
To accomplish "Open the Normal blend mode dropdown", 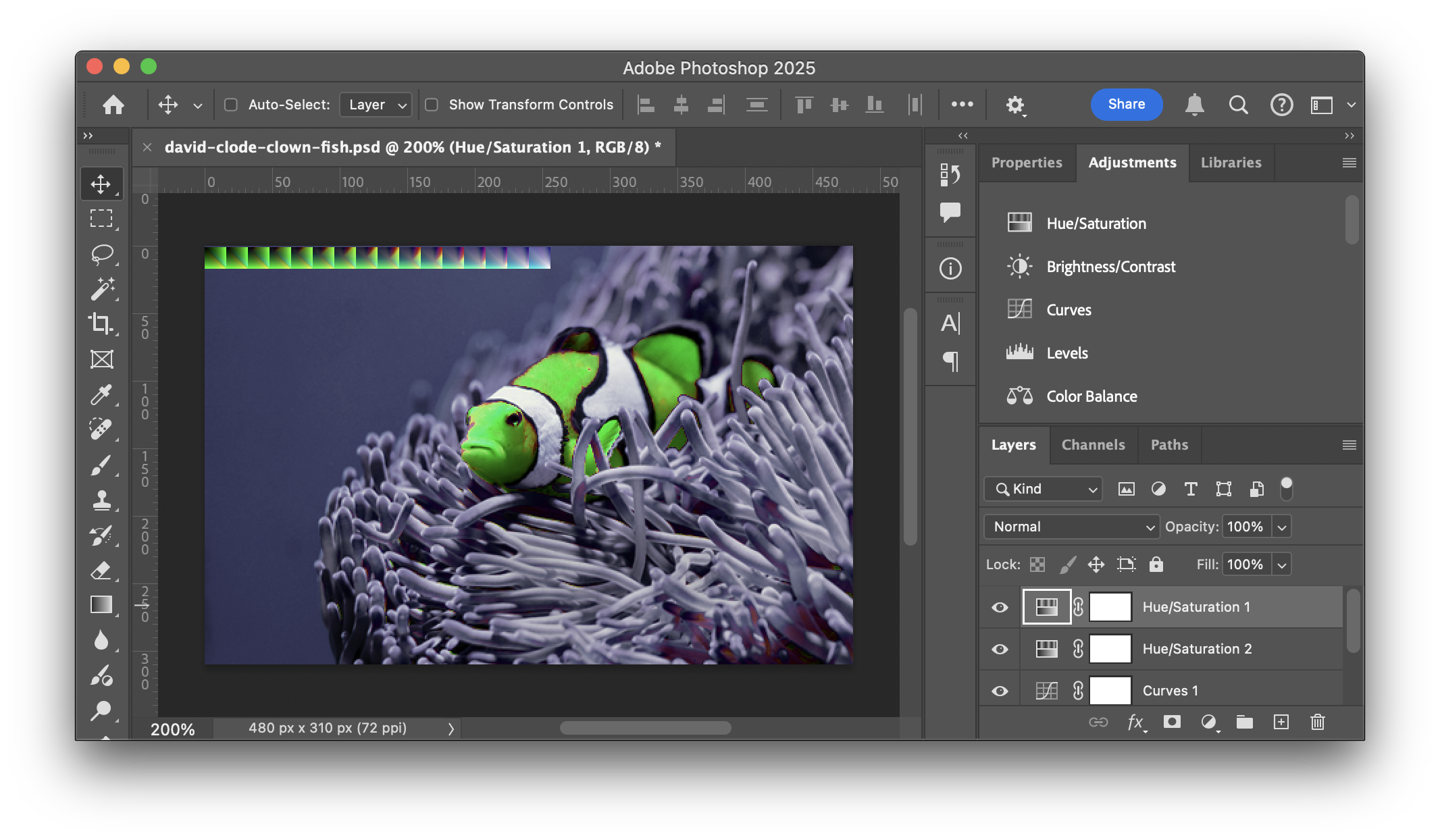I will click(1071, 527).
